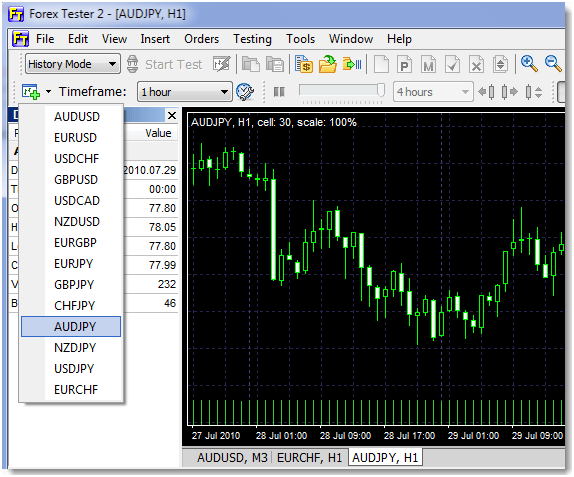This screenshot has width=574, height=477.
Task: Close the data panel with X
Action: point(172,116)
